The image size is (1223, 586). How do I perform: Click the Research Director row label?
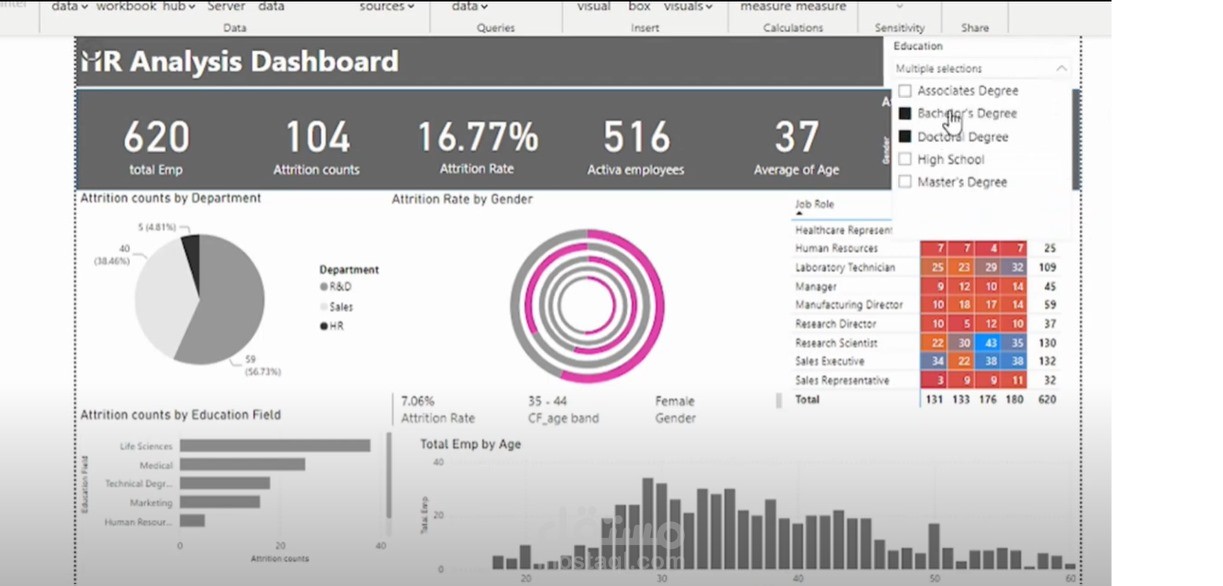tap(836, 324)
